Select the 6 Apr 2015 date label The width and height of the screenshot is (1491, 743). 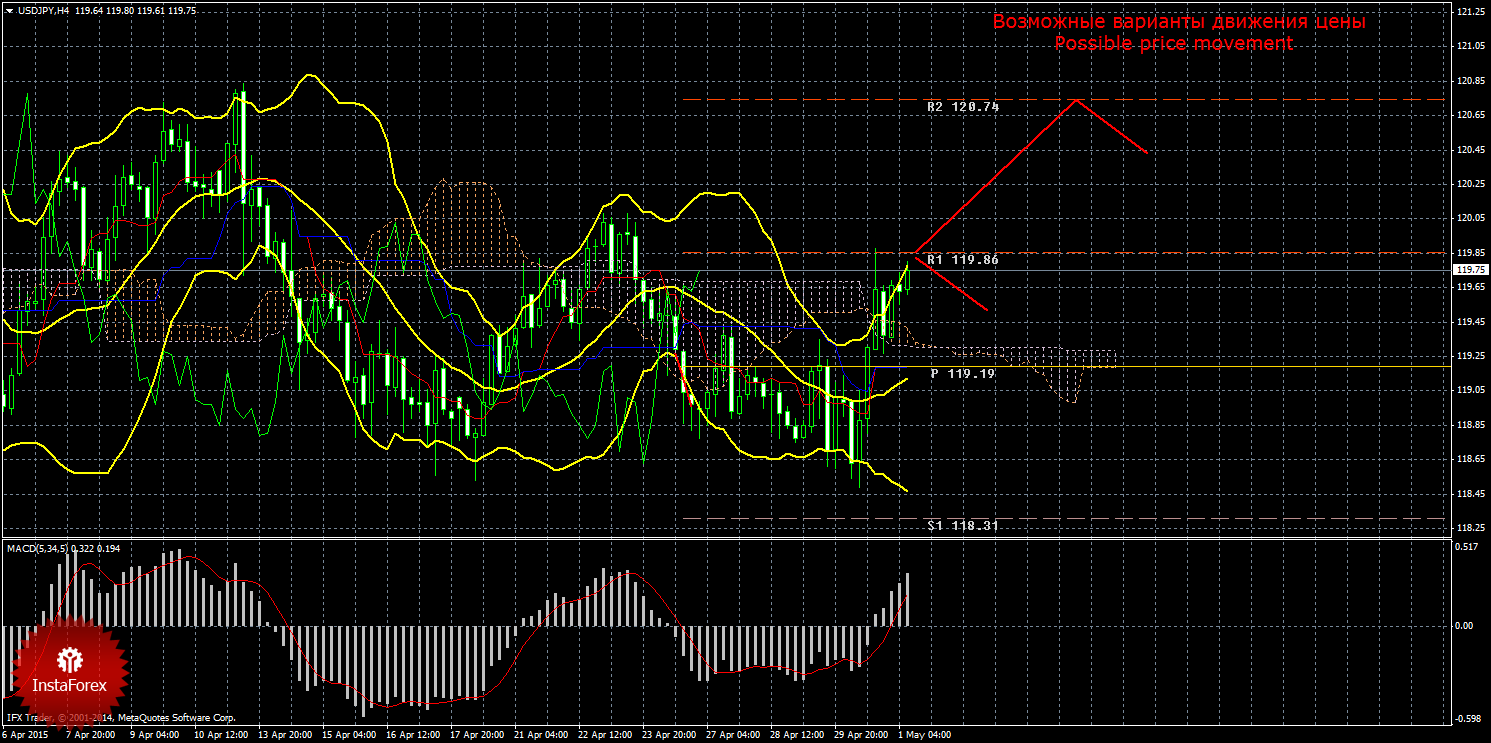point(25,735)
